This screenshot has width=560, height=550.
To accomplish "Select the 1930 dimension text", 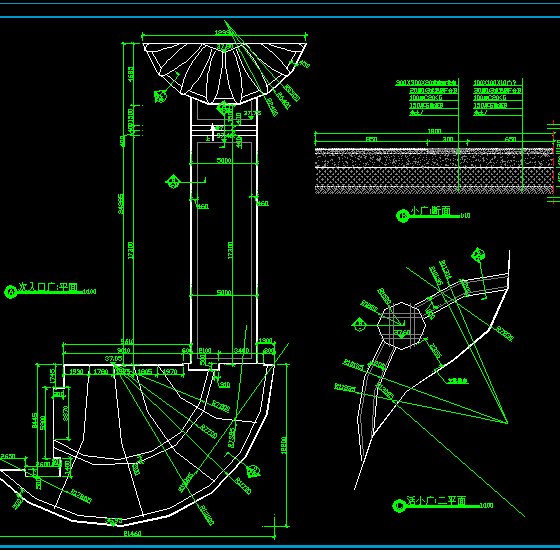I will coord(76,372).
